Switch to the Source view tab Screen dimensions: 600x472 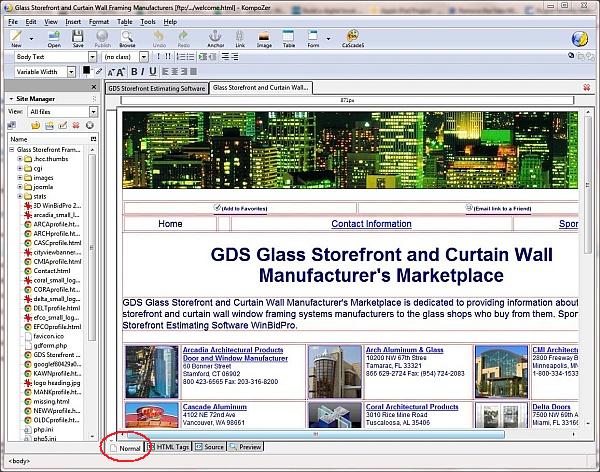pyautogui.click(x=210, y=447)
